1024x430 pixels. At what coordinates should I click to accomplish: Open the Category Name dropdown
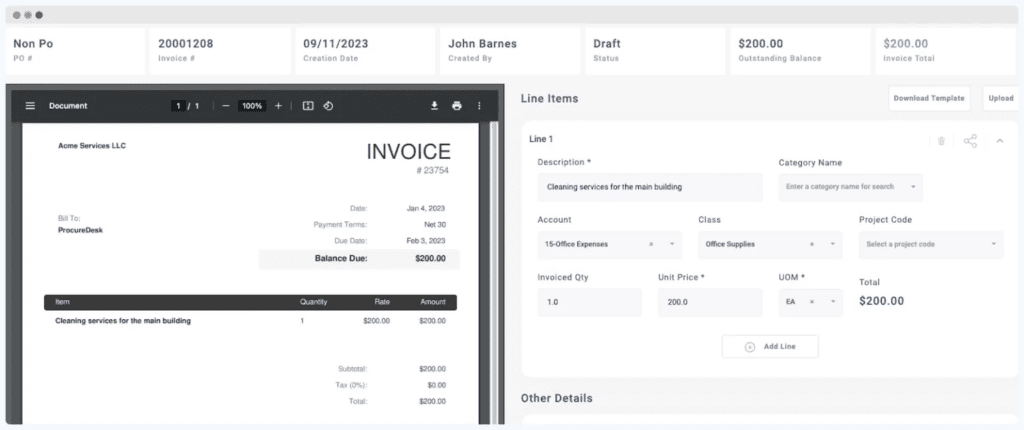912,187
